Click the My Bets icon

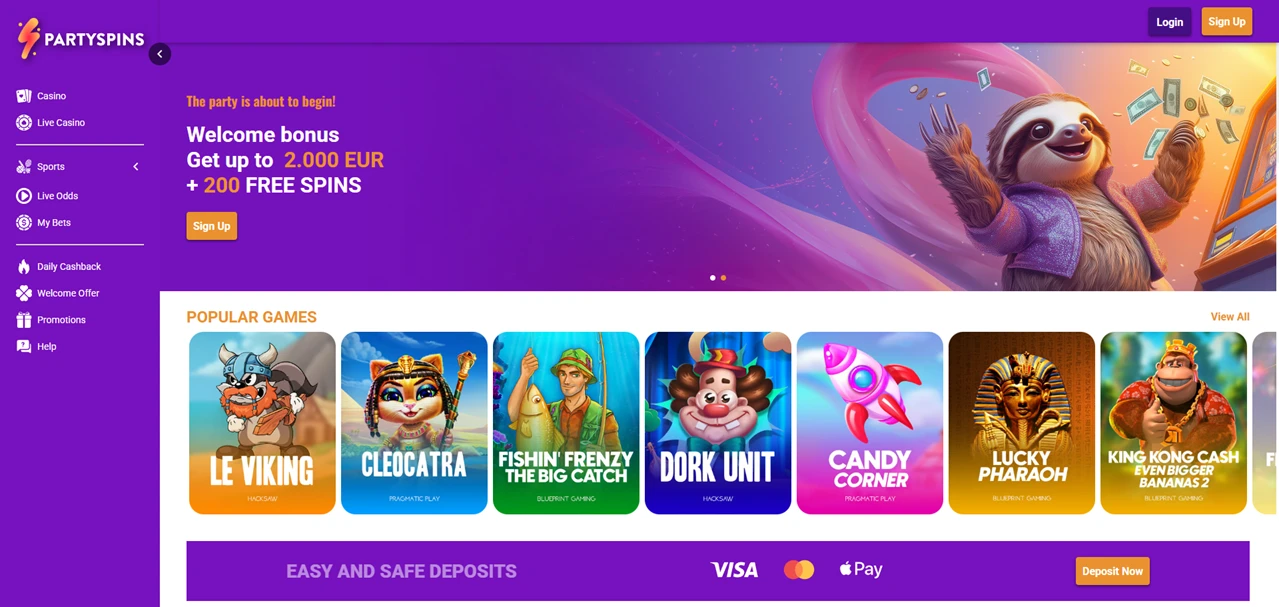(x=24, y=222)
